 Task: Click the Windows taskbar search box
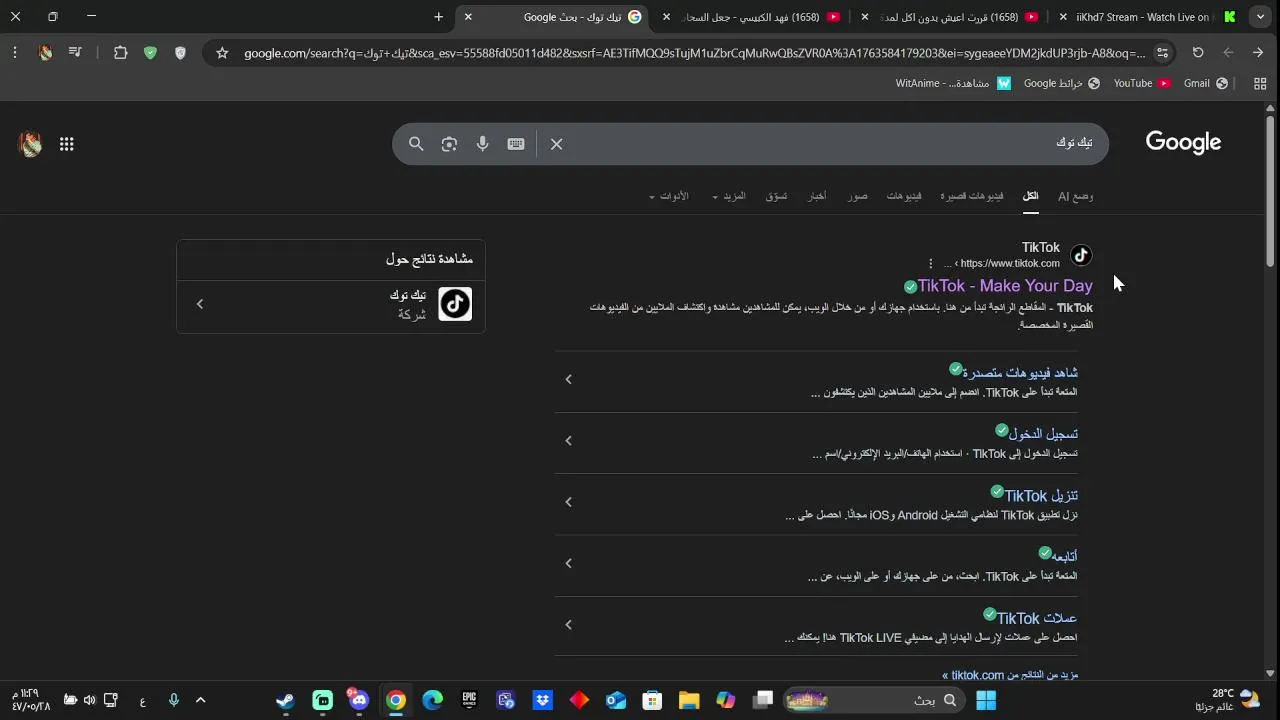(x=872, y=700)
